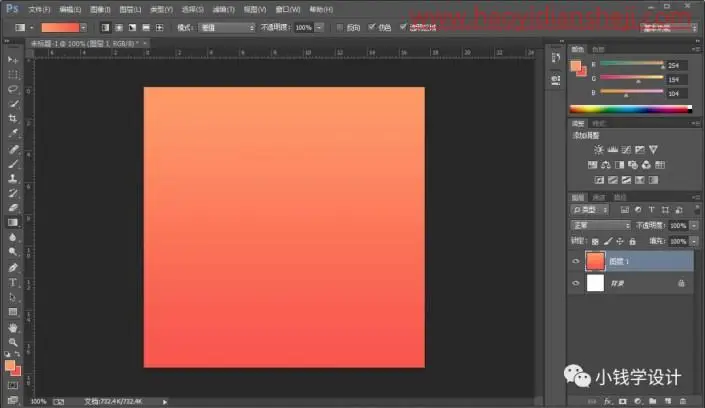Open gradient Mode (模式) dropdown
Image resolution: width=705 pixels, height=408 pixels.
227,28
